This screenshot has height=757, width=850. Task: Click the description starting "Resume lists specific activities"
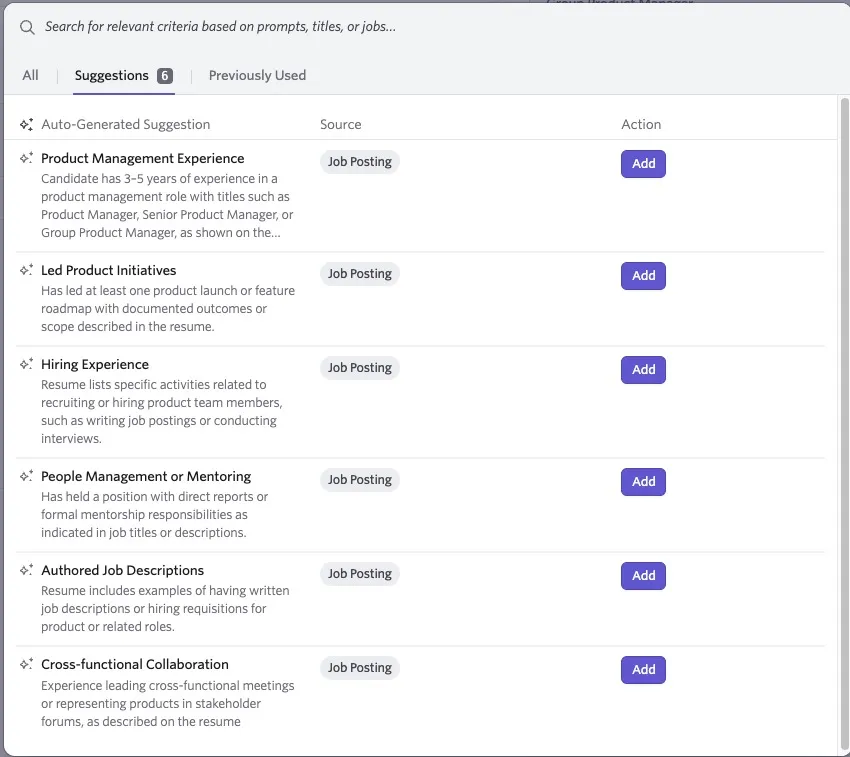(162, 412)
